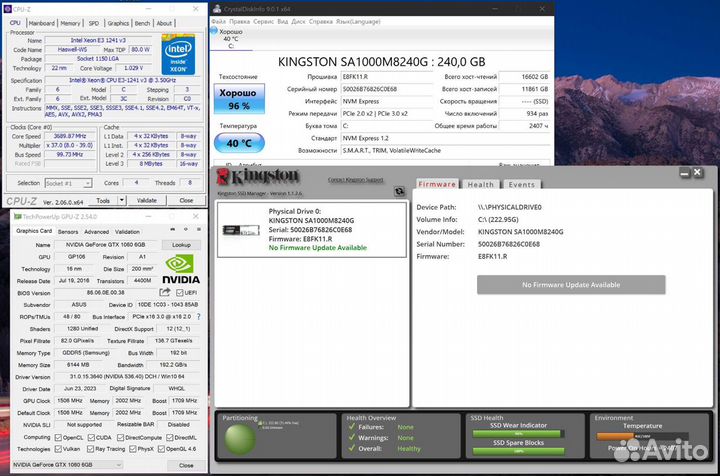
Task: Click the SSD drive thumbnail for Physical Drive 0
Action: coord(241,230)
